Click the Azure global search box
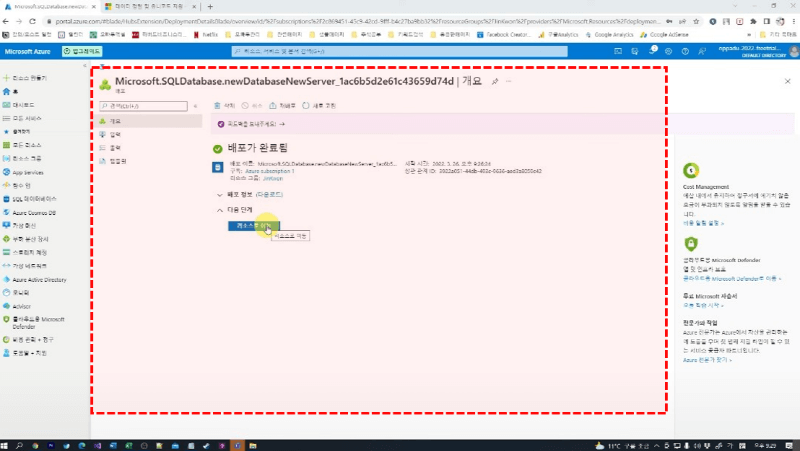Viewport: 800px width, 451px height. (399, 51)
